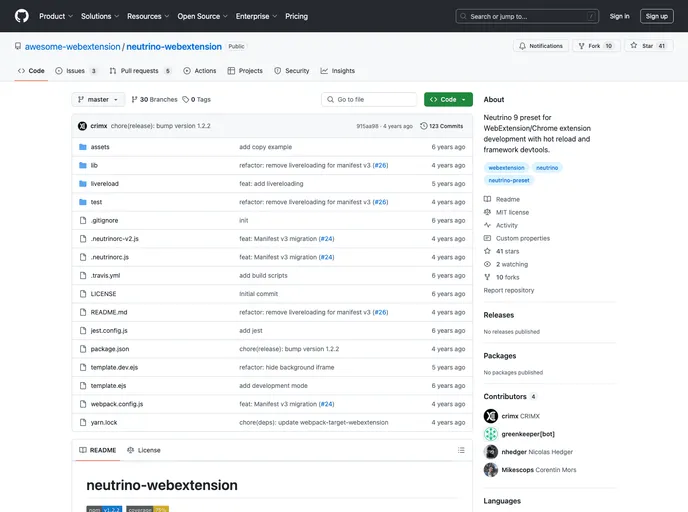Open the package.json file
Screen dimensions: 688x512
[x=110, y=349]
